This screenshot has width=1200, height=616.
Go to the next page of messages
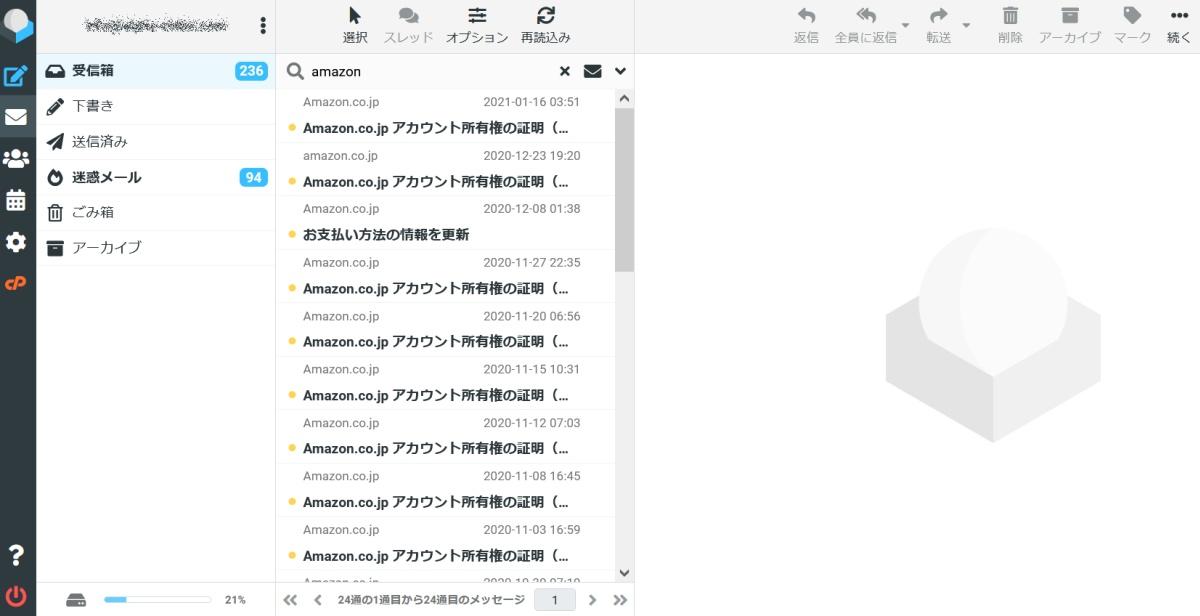pyautogui.click(x=592, y=600)
